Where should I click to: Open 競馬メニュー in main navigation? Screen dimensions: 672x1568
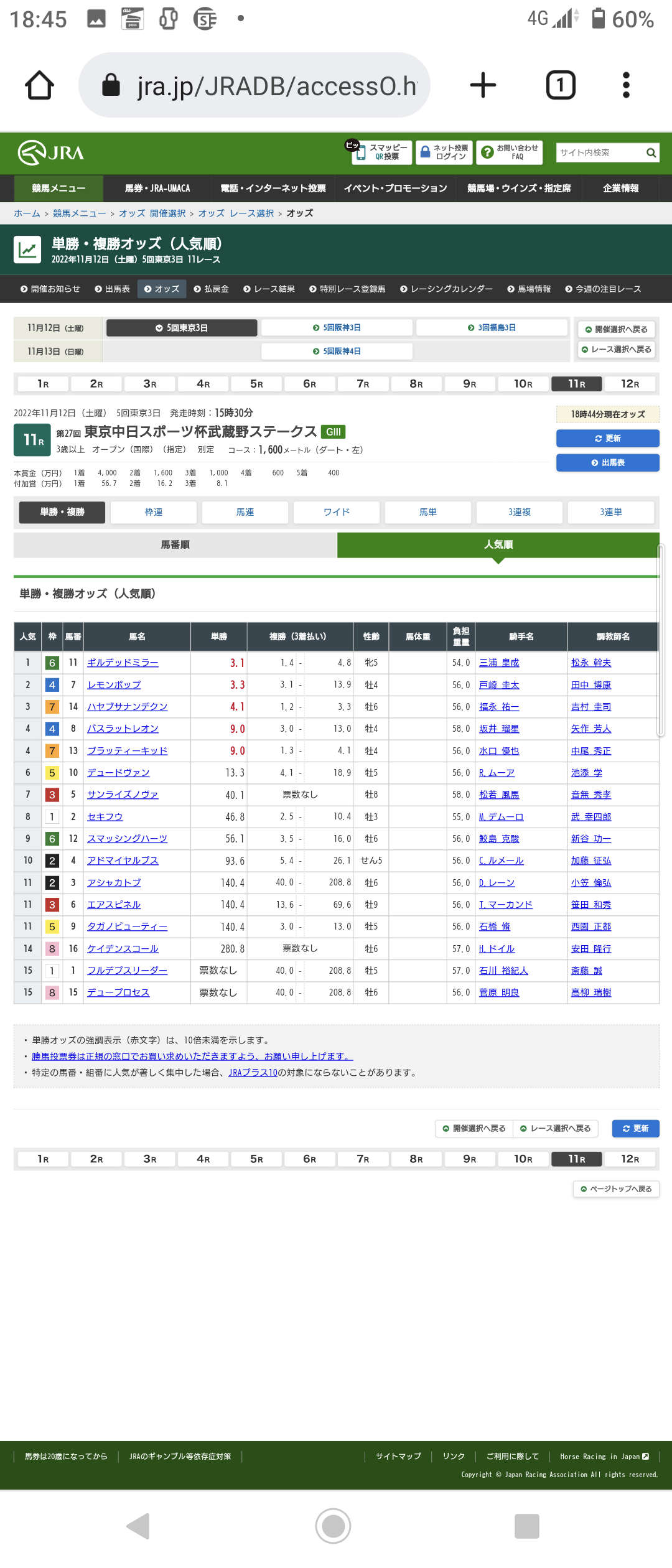pyautogui.click(x=58, y=189)
